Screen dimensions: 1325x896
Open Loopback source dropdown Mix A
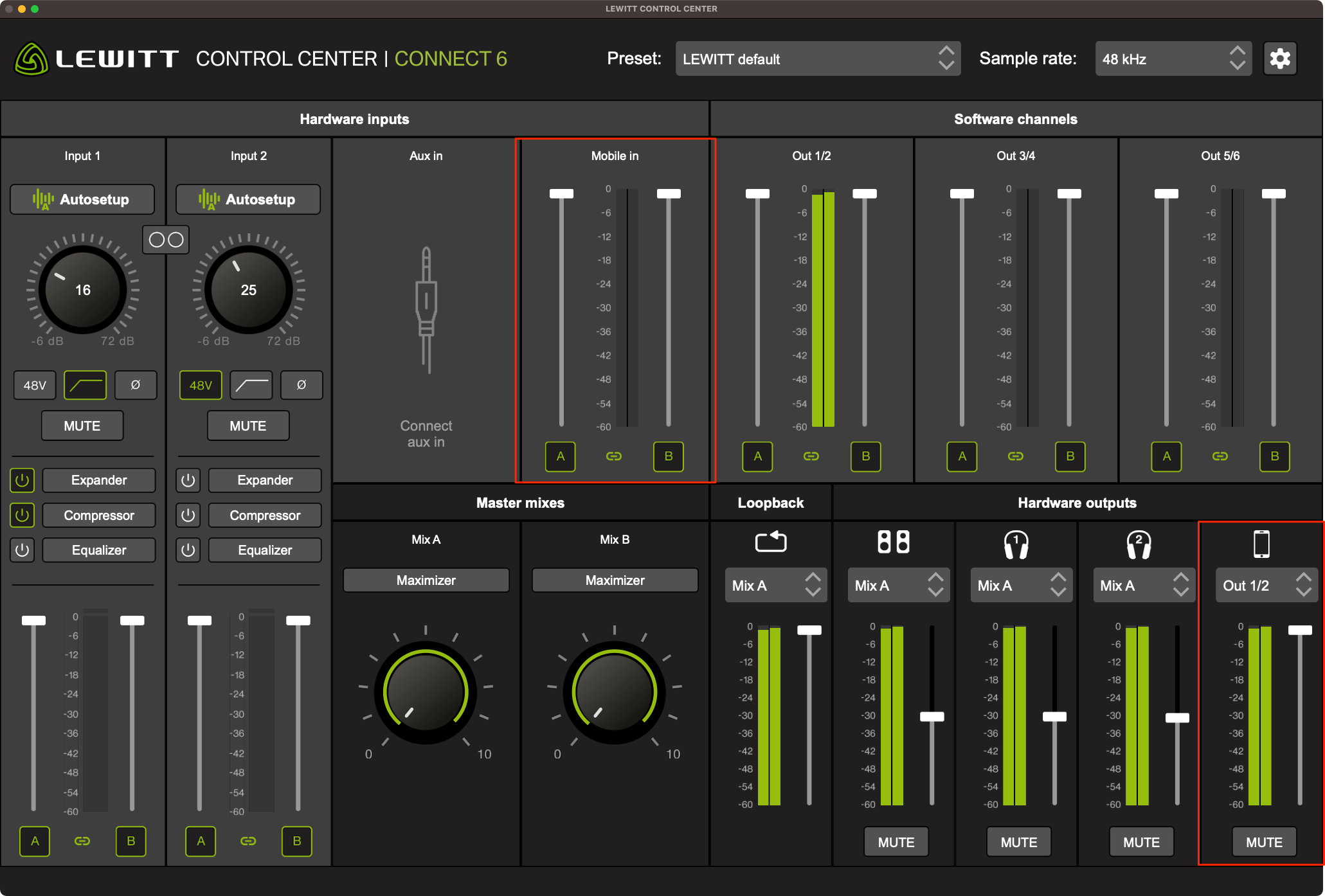coord(776,585)
